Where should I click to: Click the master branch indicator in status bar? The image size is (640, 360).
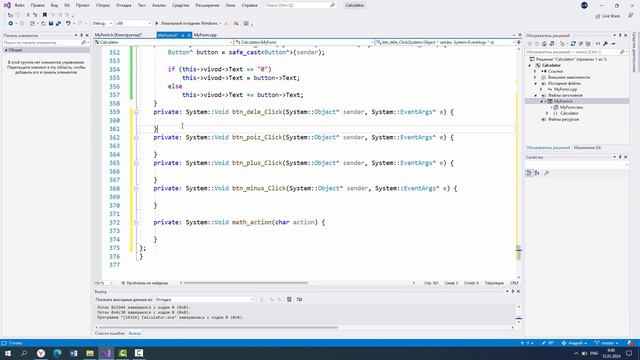[607, 343]
